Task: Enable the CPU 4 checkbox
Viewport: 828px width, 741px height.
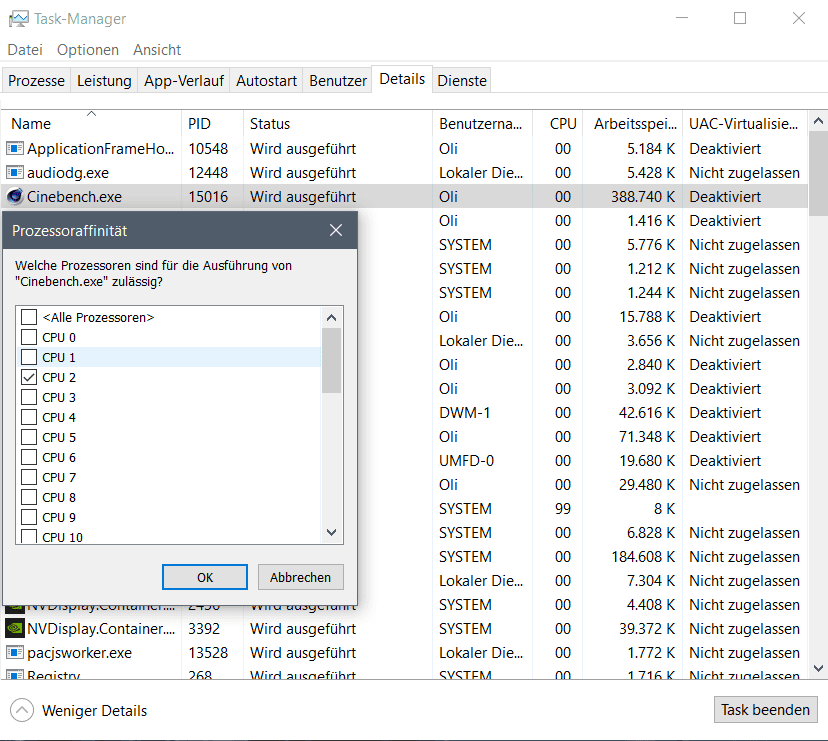Action: (x=29, y=417)
